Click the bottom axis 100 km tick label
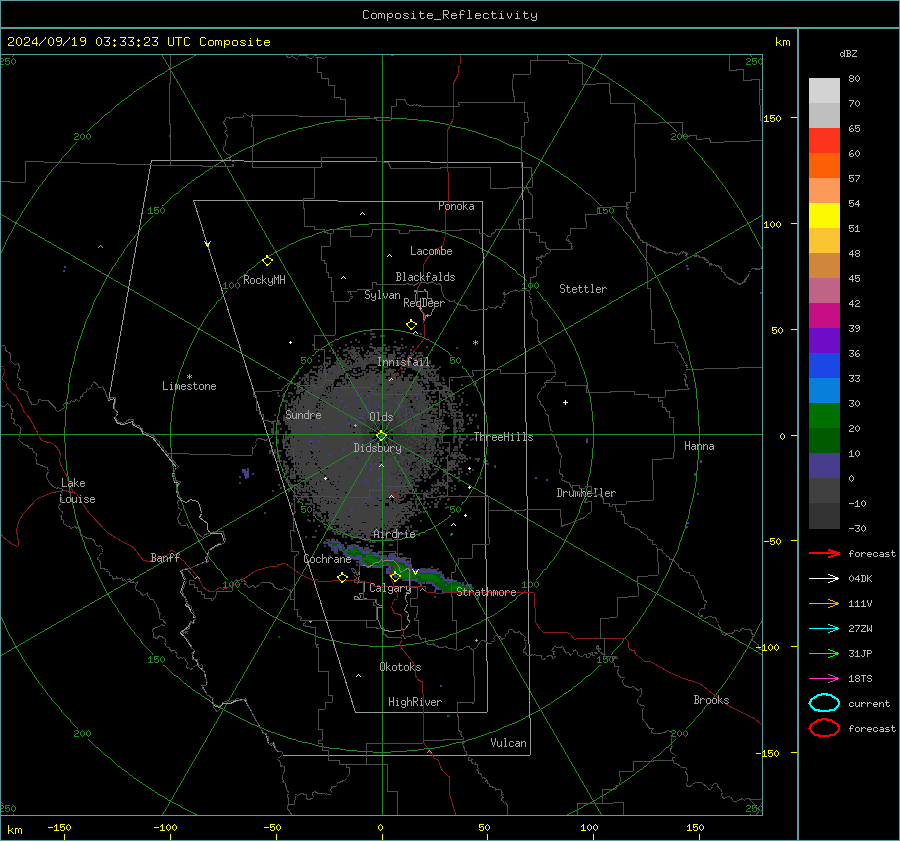900x841 pixels. (x=589, y=827)
